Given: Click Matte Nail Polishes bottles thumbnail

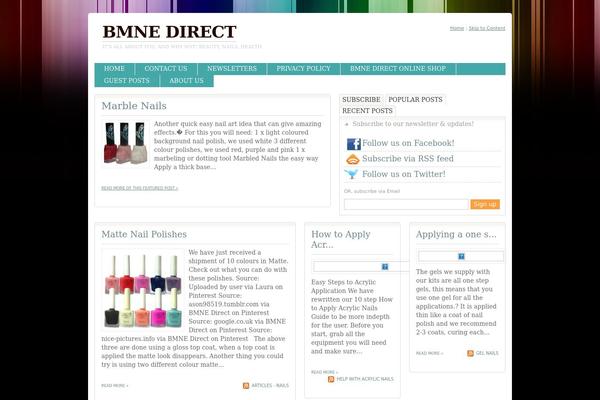Looking at the screenshot, I should [143, 289].
